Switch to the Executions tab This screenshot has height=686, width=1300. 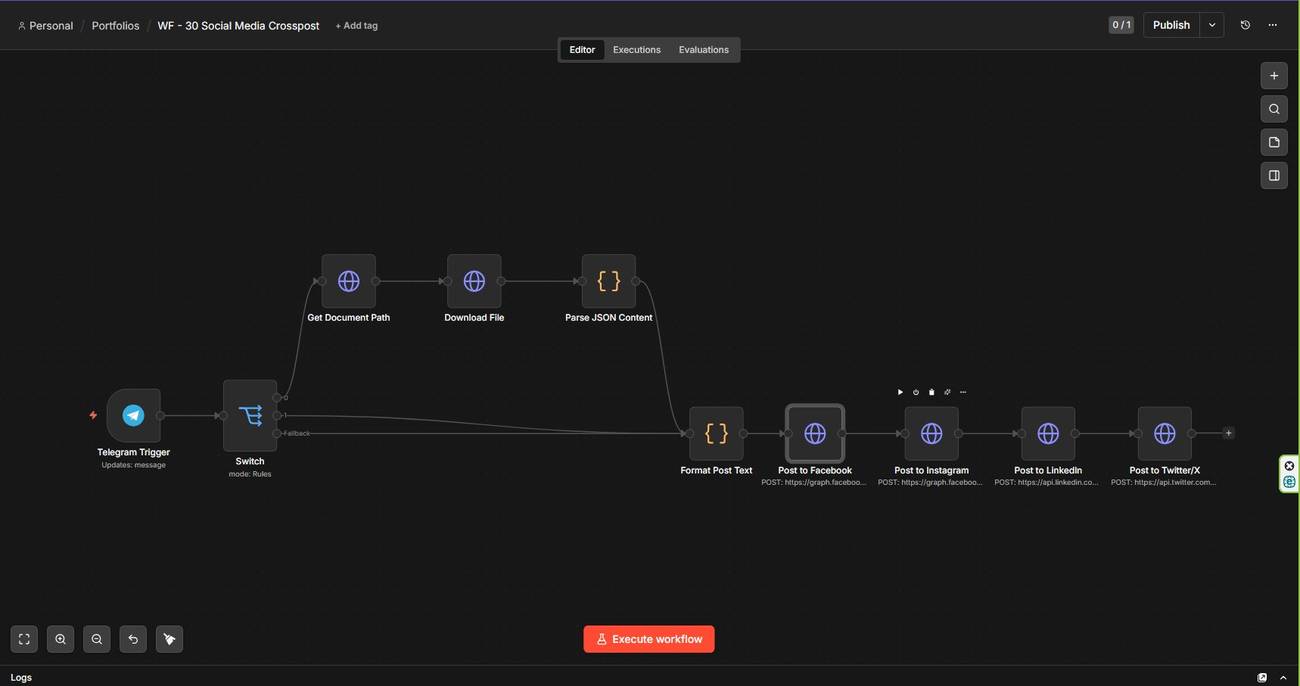[x=637, y=50]
